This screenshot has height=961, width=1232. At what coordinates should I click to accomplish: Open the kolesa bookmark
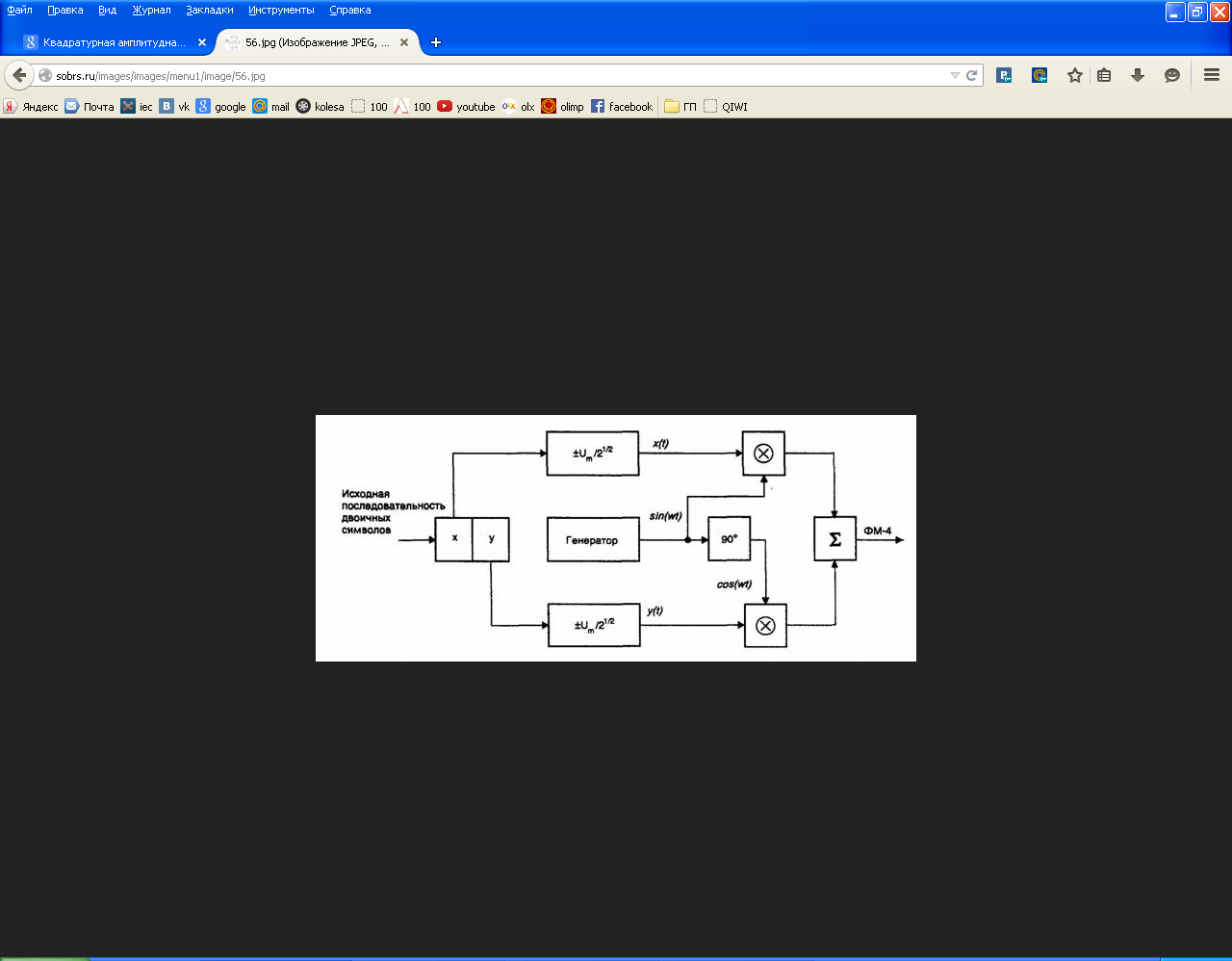(320, 107)
